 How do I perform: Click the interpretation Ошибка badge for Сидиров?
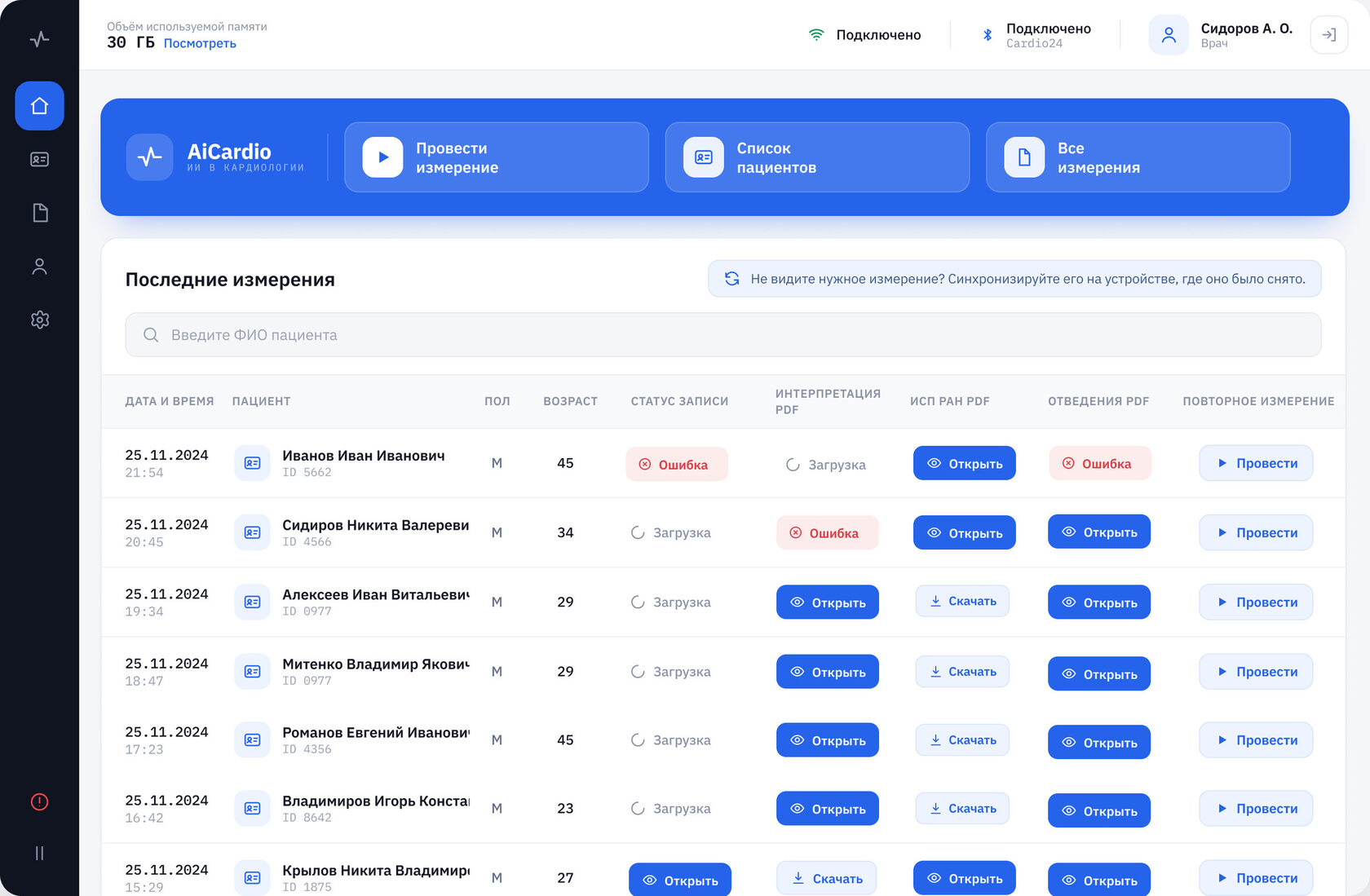[827, 532]
